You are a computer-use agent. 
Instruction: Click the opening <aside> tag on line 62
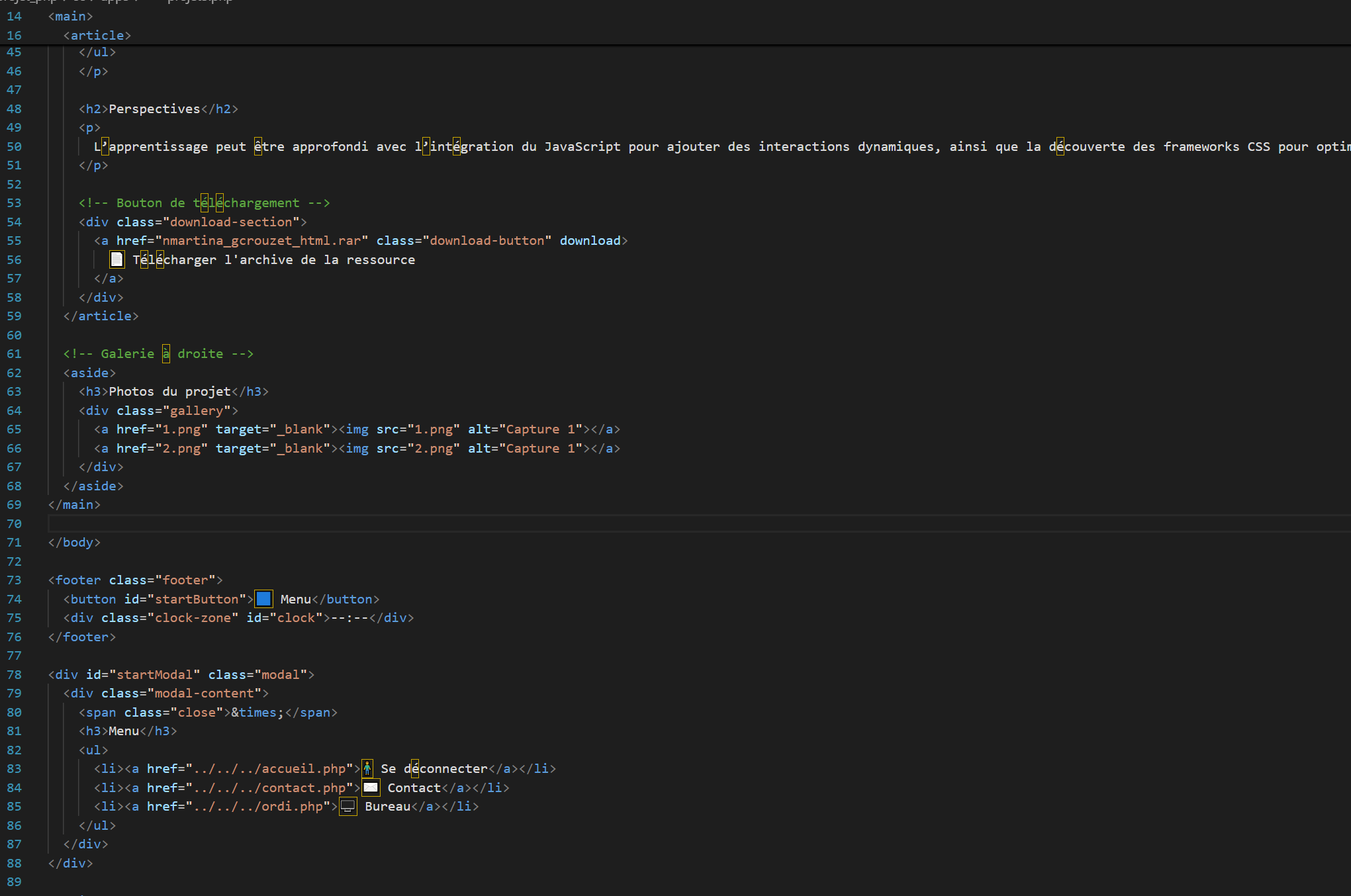click(89, 373)
